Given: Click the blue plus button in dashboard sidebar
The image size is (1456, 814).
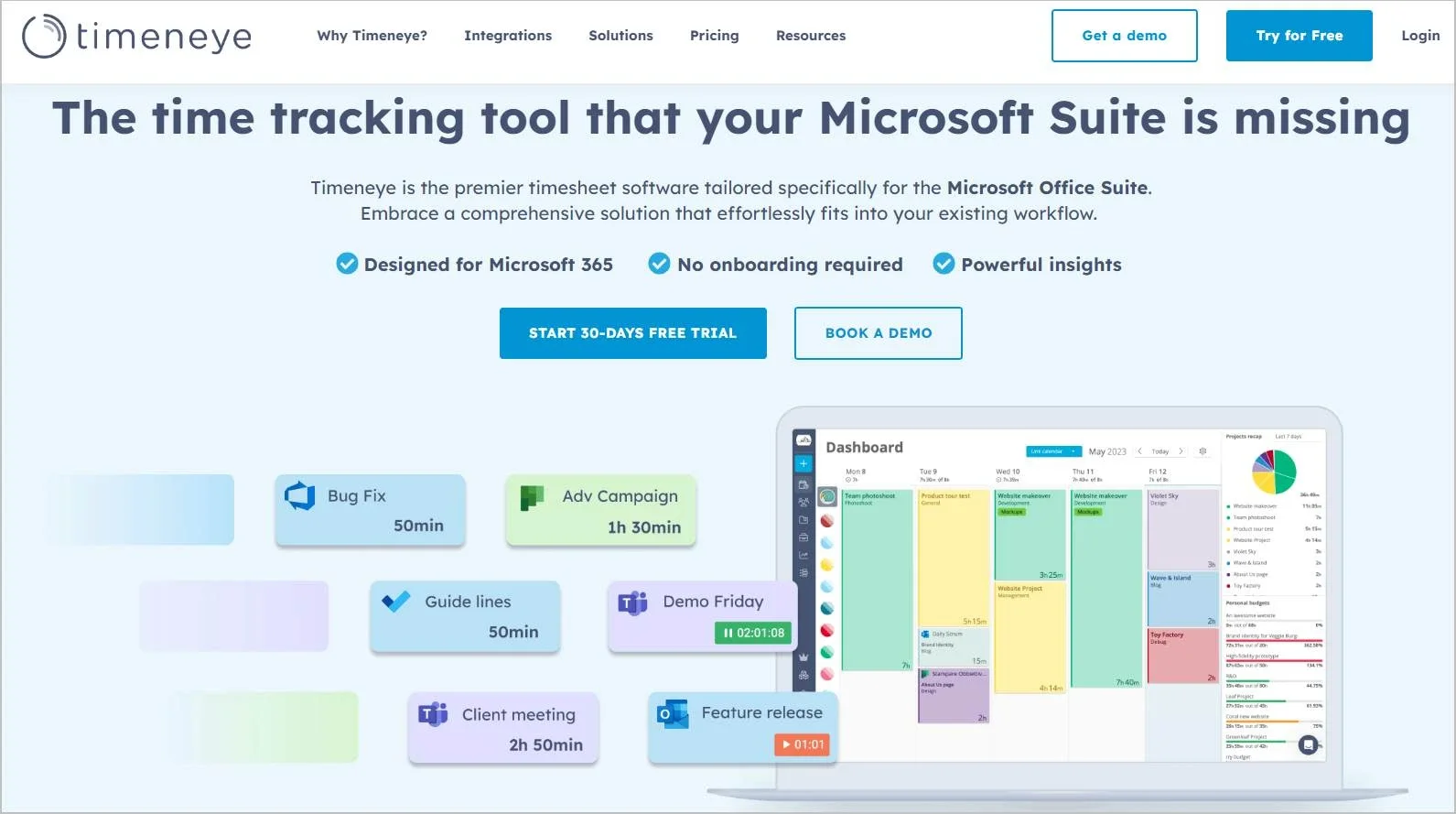Looking at the screenshot, I should tap(803, 463).
